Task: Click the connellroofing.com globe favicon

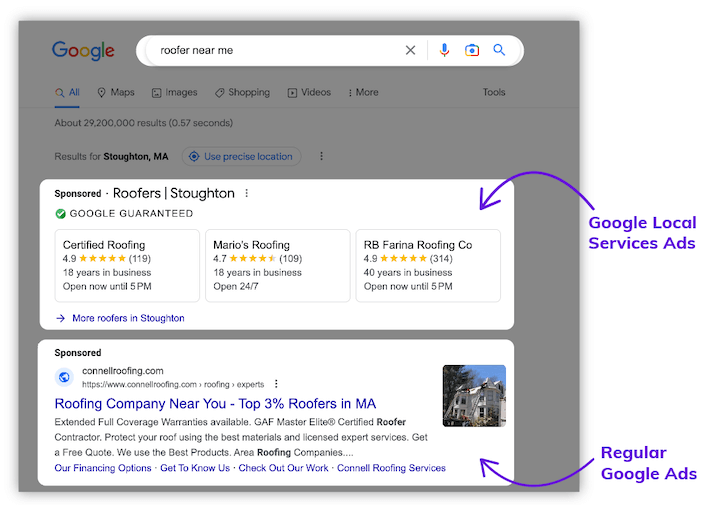Action: 64,377
